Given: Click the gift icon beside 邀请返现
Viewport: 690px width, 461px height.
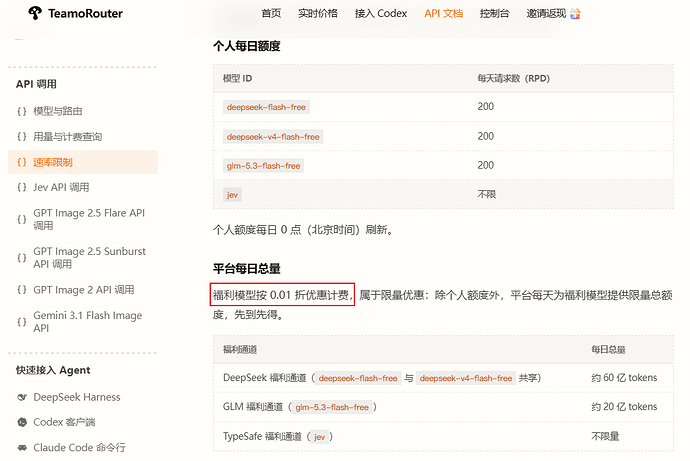Looking at the screenshot, I should click(575, 14).
